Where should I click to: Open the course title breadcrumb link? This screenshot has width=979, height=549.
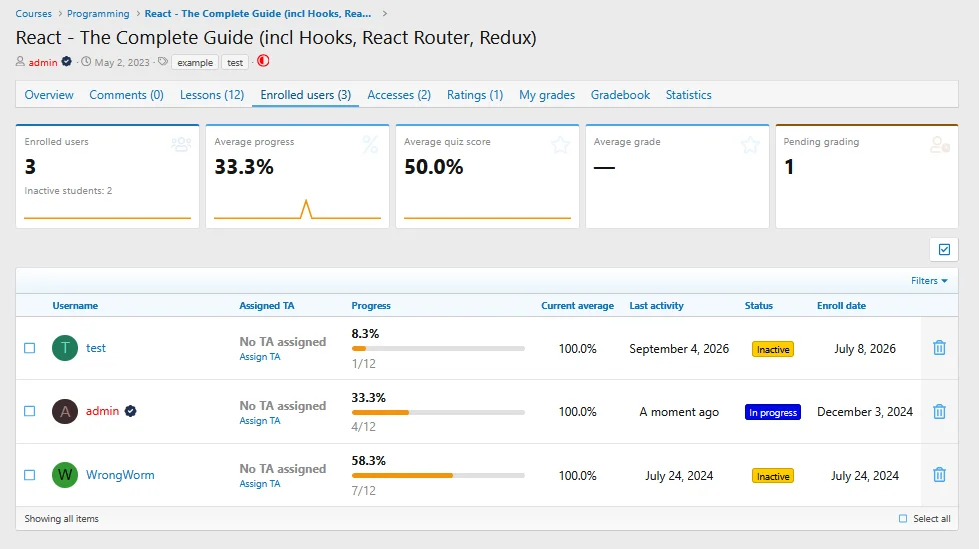click(x=258, y=13)
